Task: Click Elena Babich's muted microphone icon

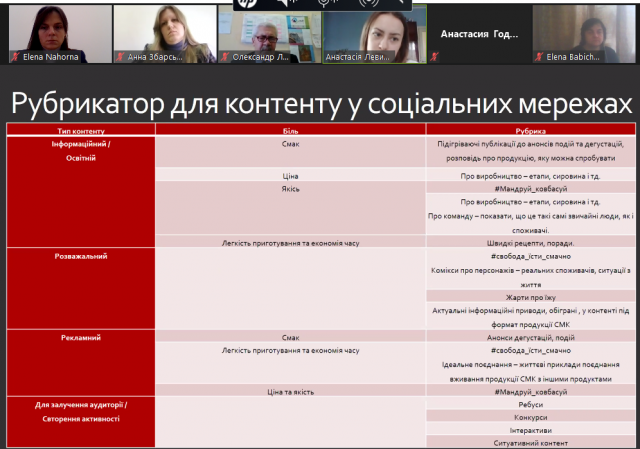Action: click(x=539, y=57)
